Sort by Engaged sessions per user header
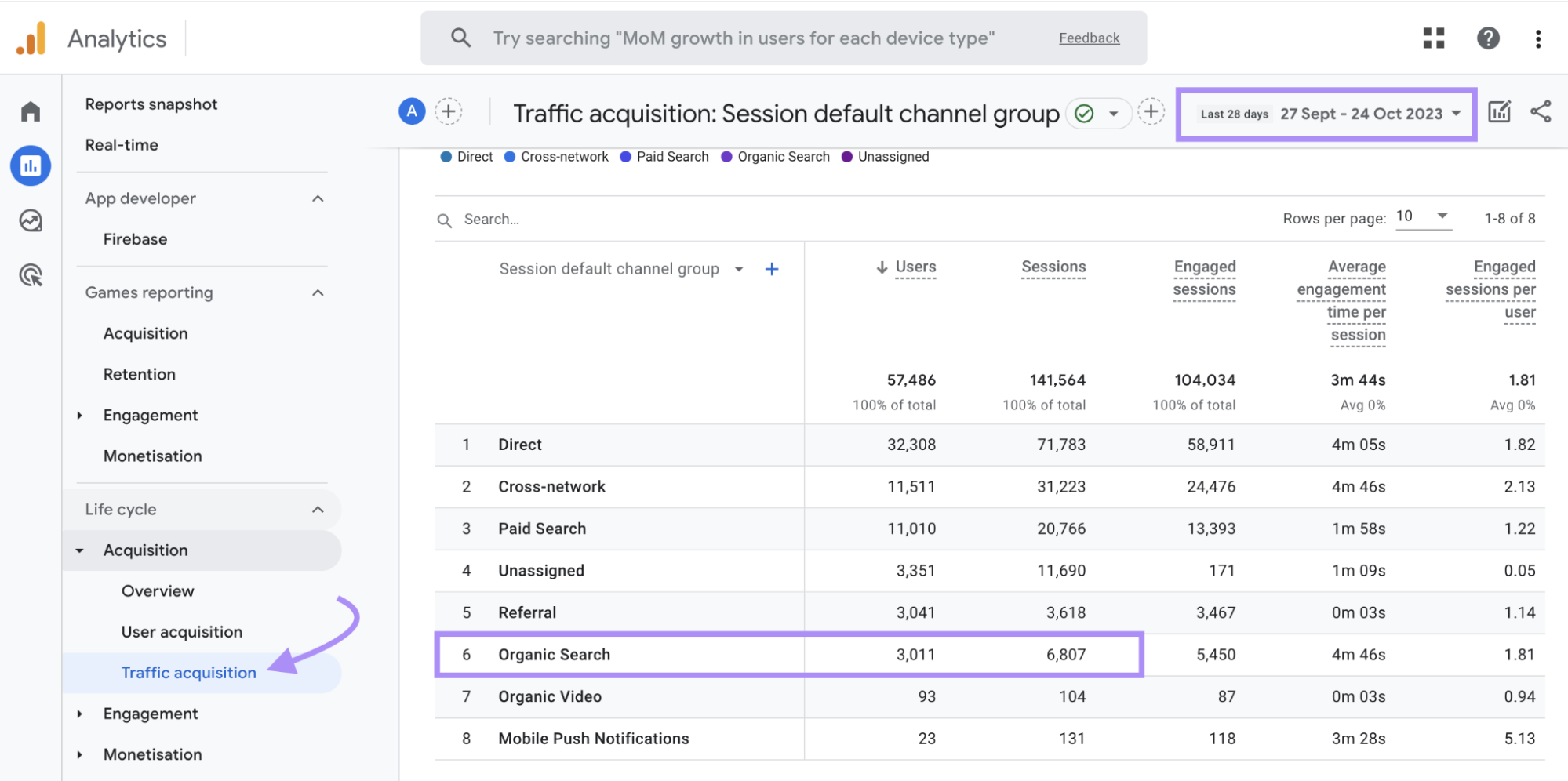The height and width of the screenshot is (781, 1568). tap(1490, 289)
